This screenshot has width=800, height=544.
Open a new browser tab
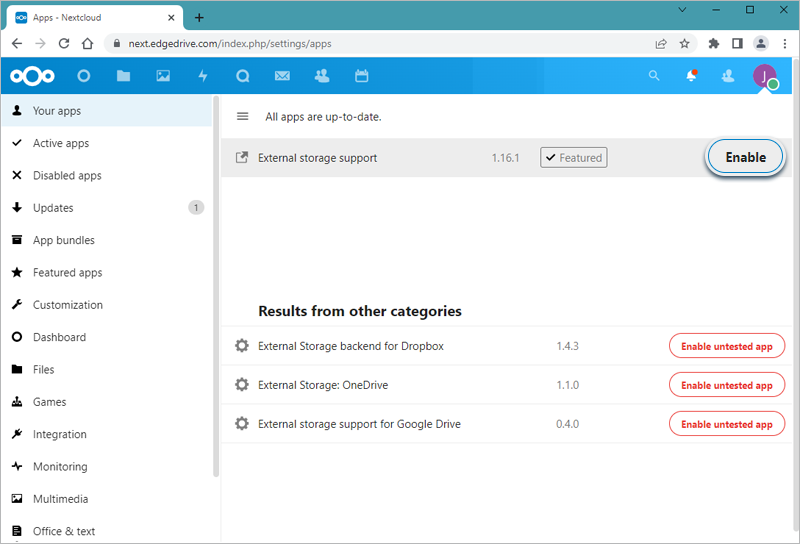(199, 18)
